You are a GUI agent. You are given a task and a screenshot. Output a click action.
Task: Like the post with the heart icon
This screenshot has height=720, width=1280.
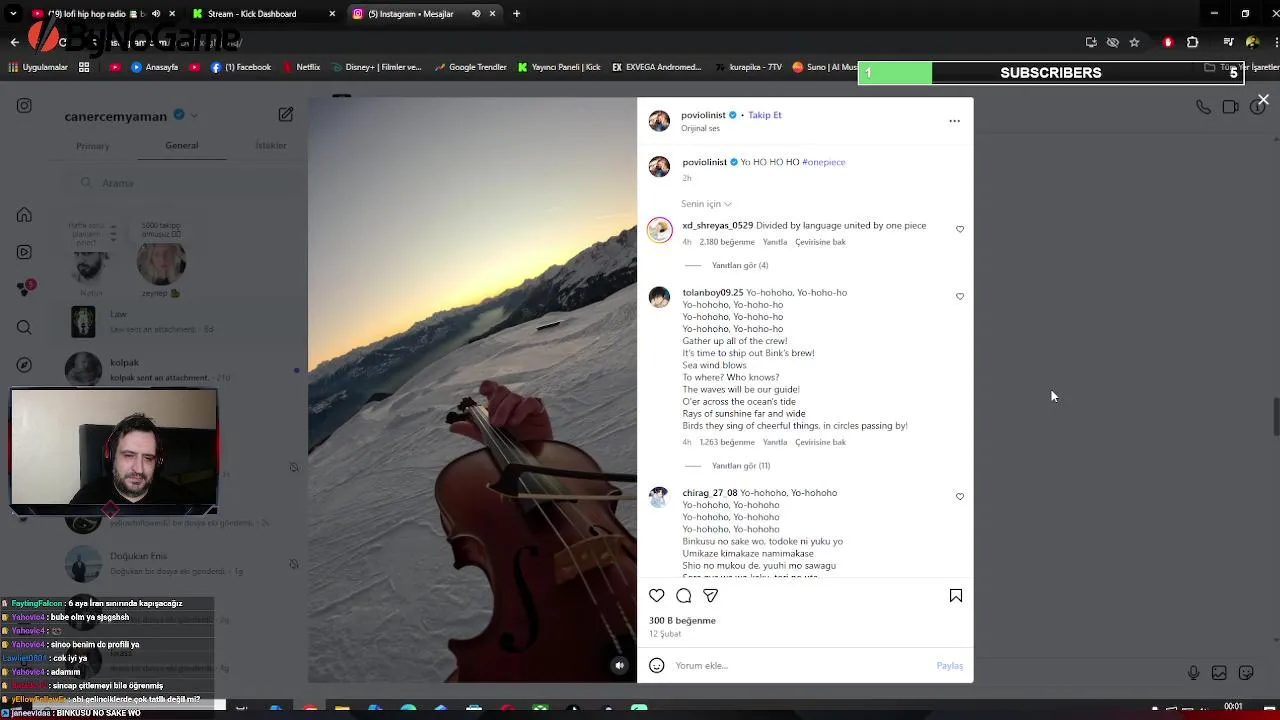(657, 596)
